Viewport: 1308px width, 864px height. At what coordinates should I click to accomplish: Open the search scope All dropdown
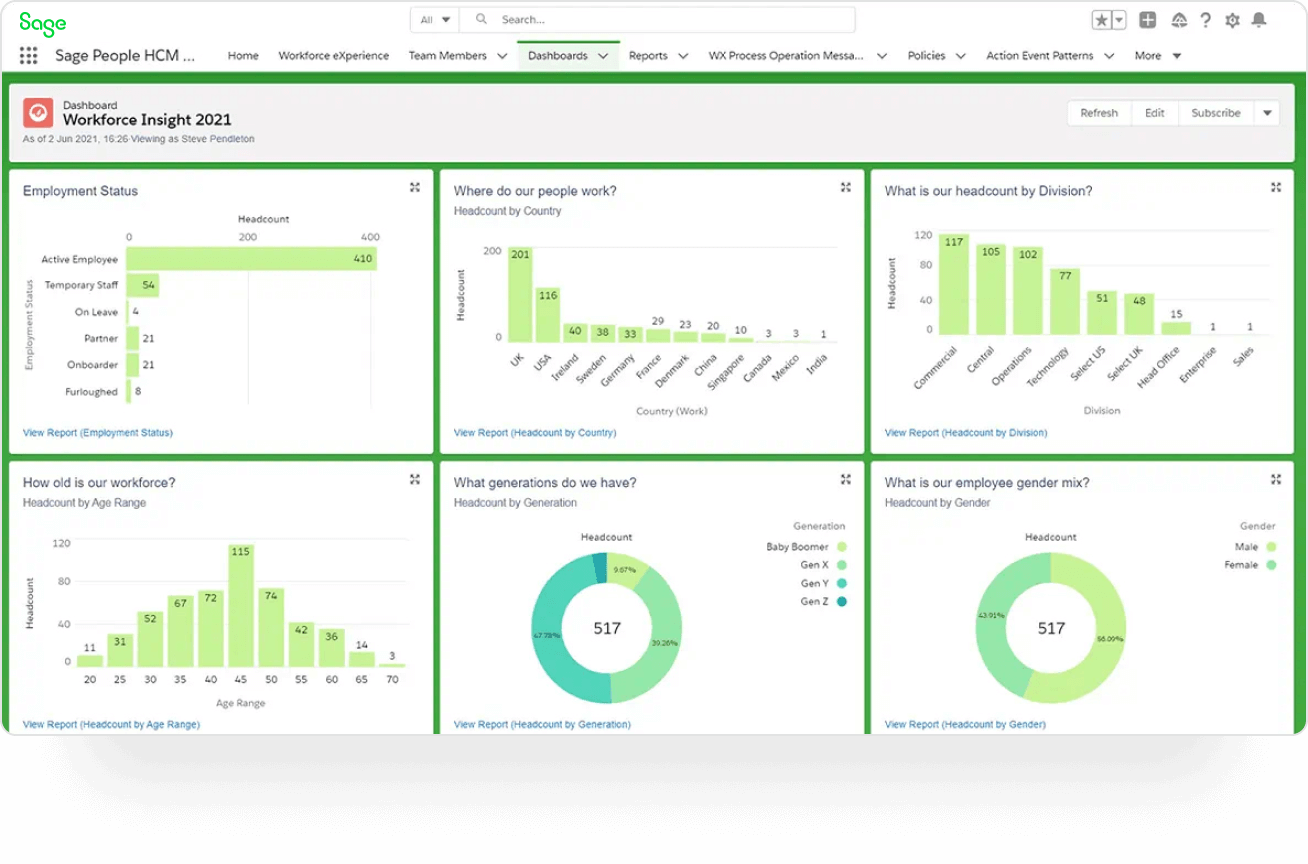point(434,18)
